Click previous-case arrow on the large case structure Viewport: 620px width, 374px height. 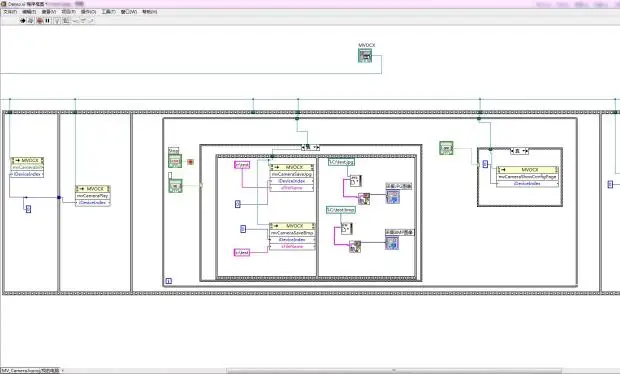tap(303, 147)
